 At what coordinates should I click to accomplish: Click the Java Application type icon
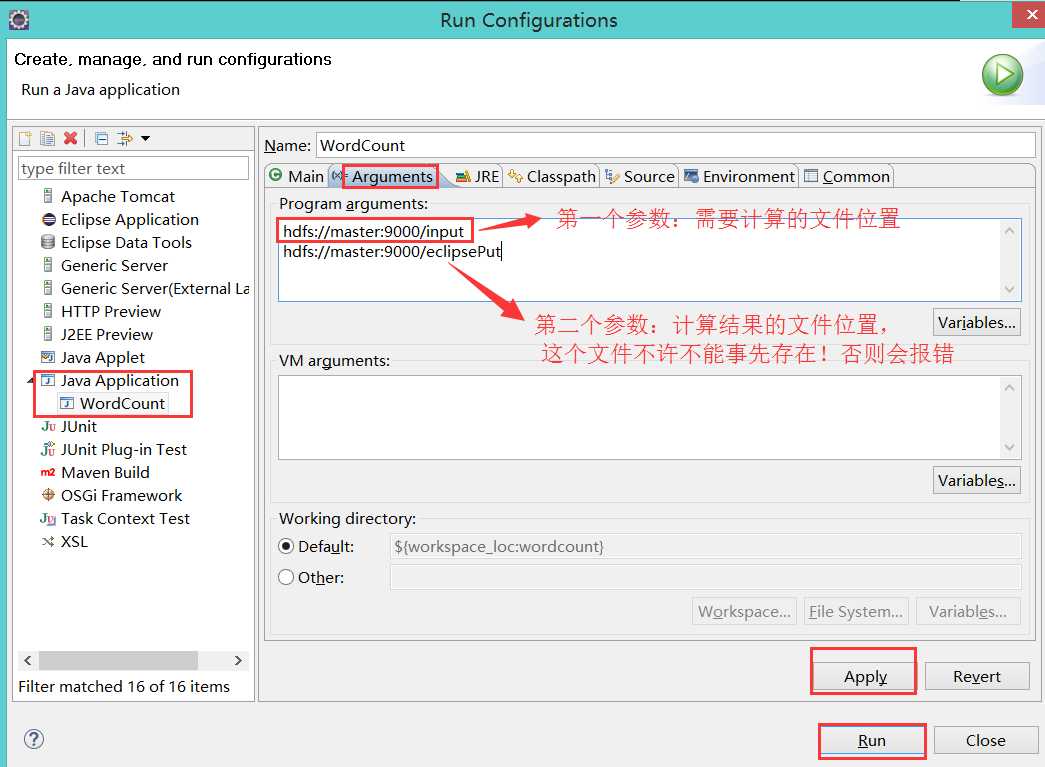(x=48, y=380)
